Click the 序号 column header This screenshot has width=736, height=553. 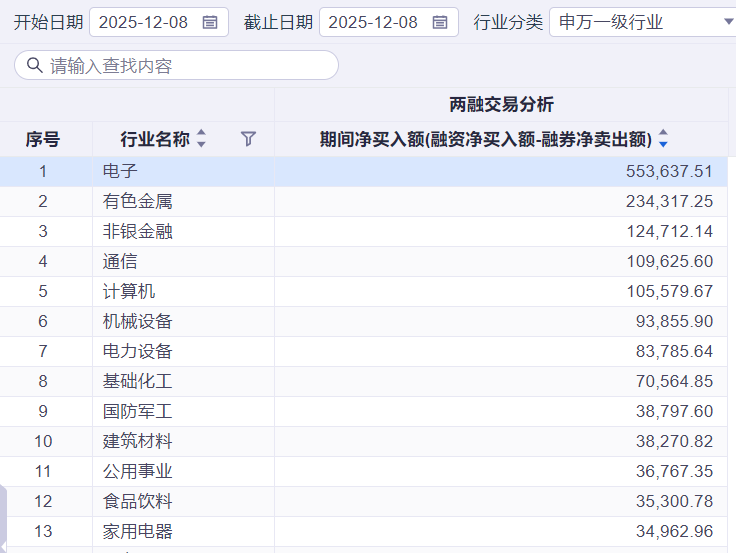pyautogui.click(x=43, y=139)
